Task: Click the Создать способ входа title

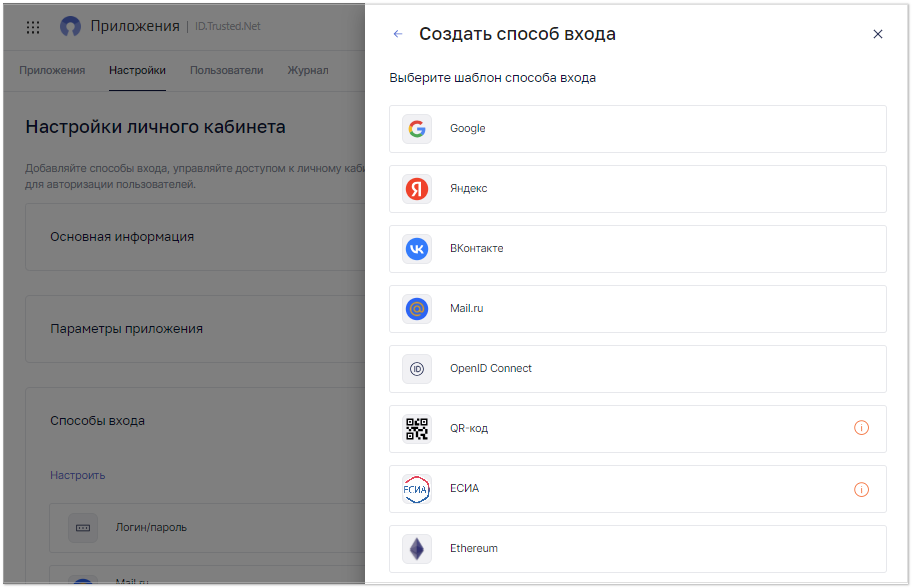Action: click(x=517, y=34)
